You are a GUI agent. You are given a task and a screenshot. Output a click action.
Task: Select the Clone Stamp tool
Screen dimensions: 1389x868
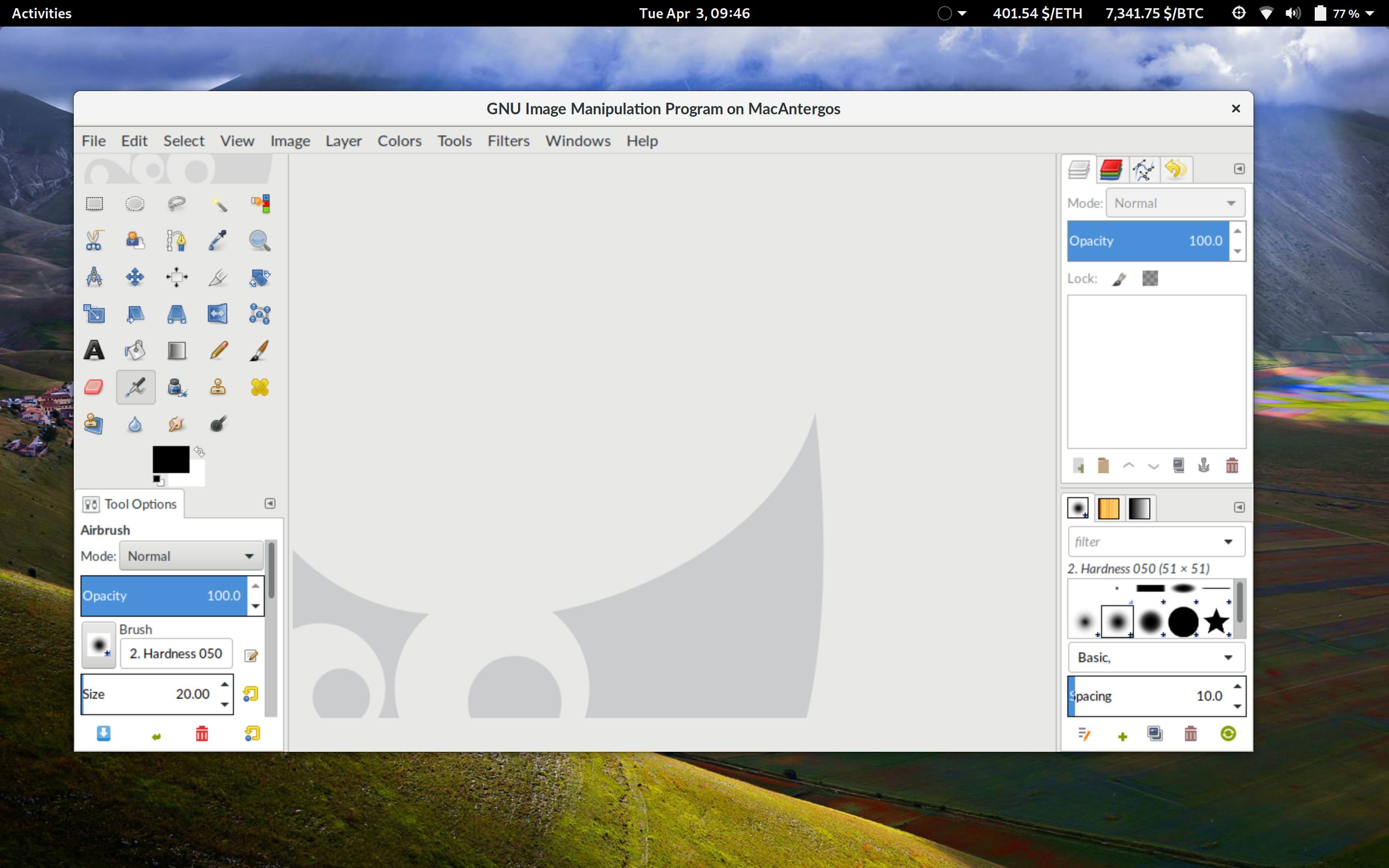tap(218, 387)
